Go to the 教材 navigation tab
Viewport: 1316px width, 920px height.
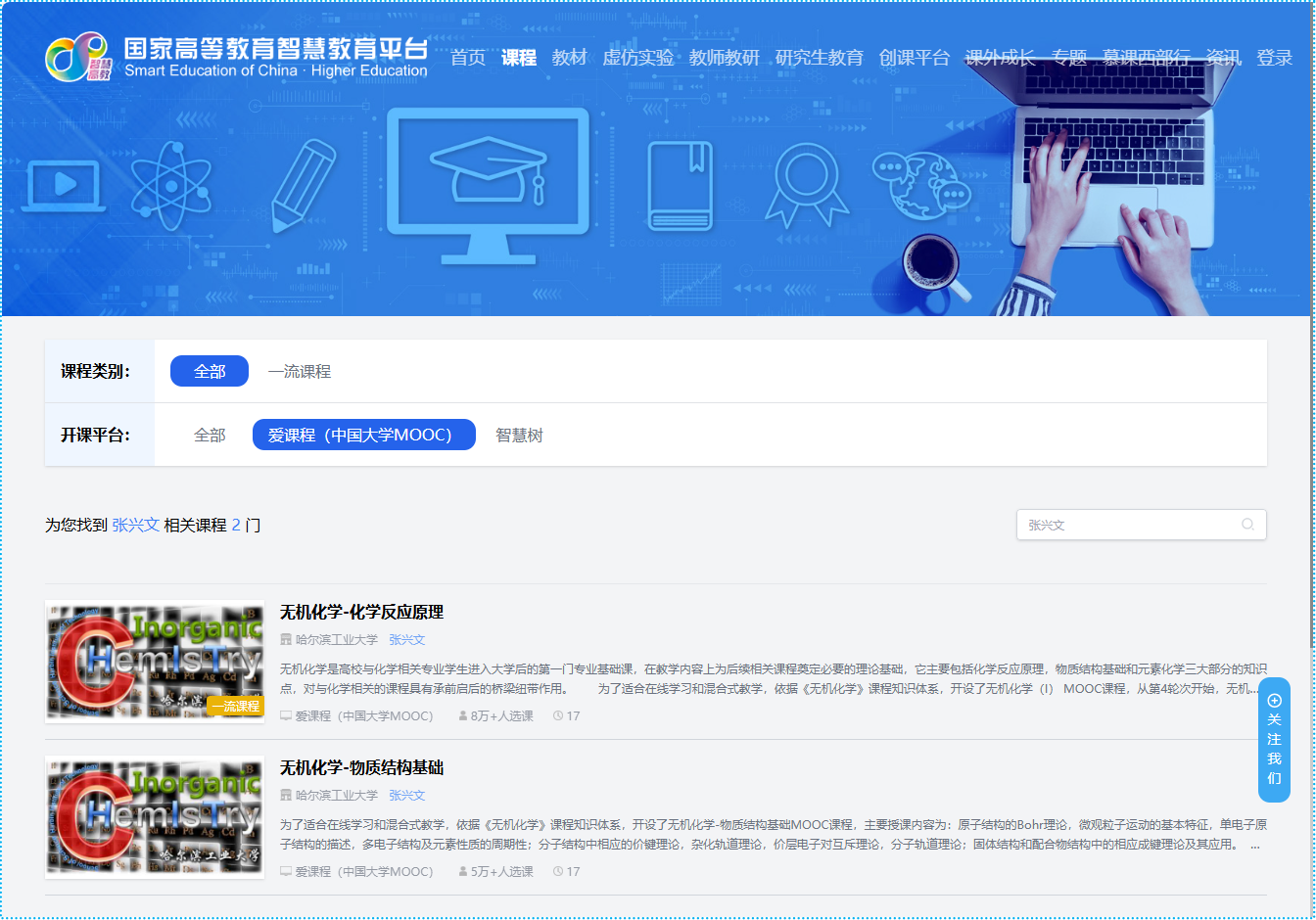click(569, 58)
